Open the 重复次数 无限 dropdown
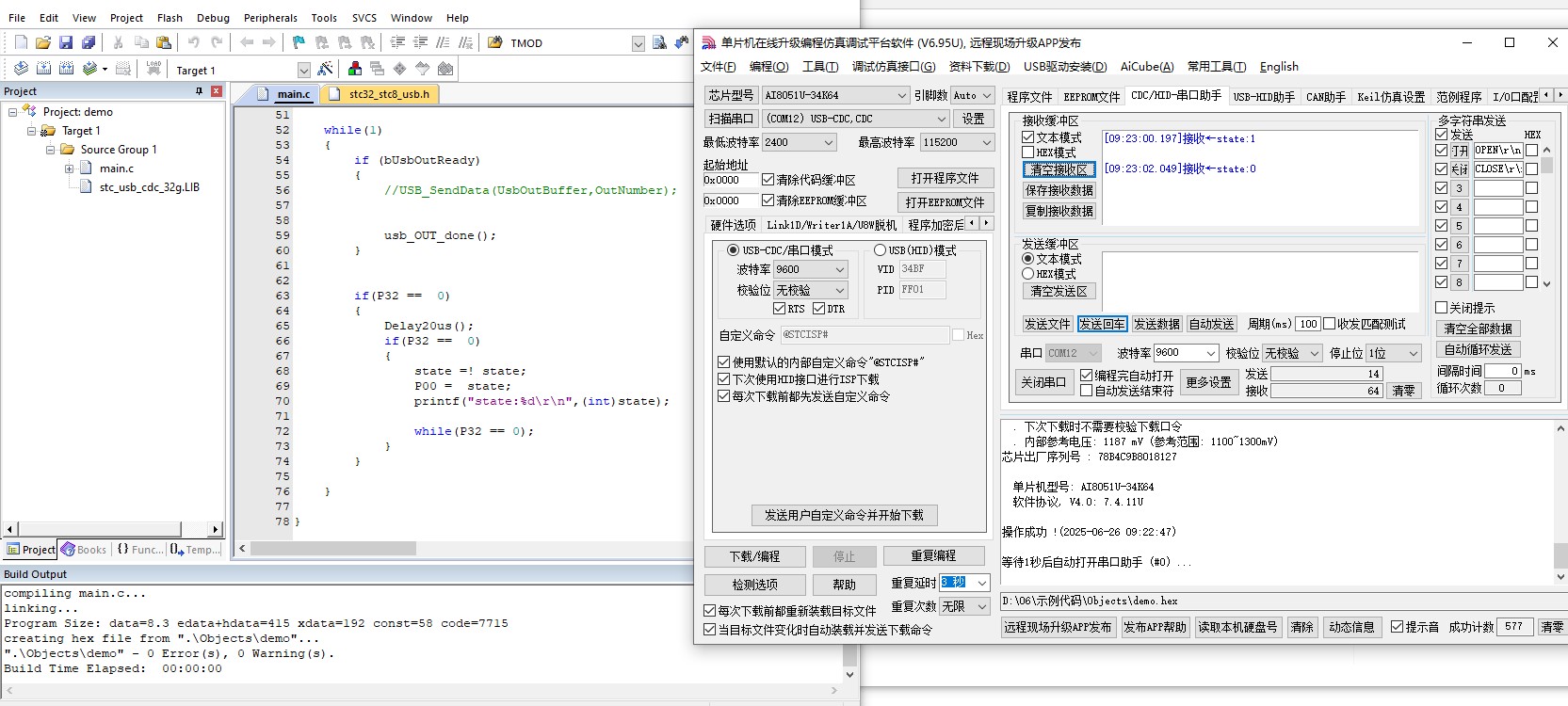The height and width of the screenshot is (706, 1568). pyautogui.click(x=981, y=606)
